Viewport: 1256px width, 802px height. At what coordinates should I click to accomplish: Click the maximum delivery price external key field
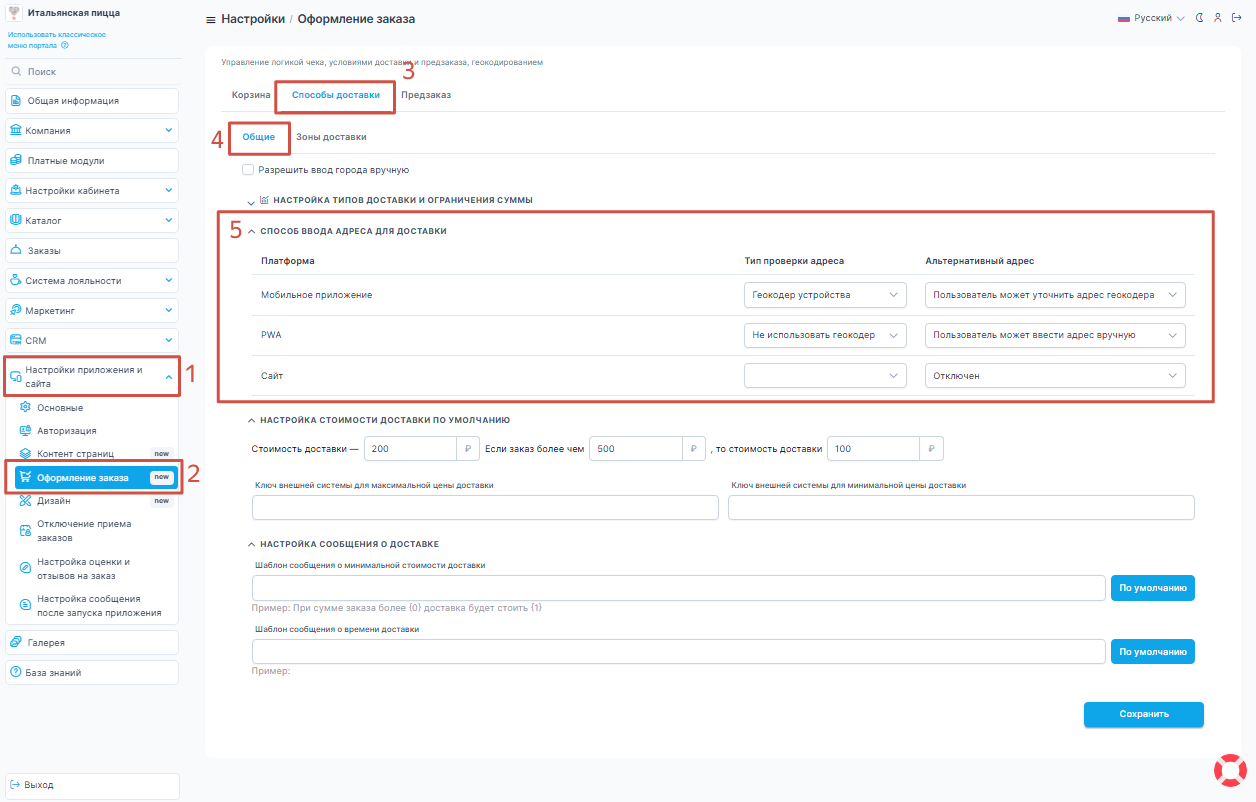(x=485, y=508)
